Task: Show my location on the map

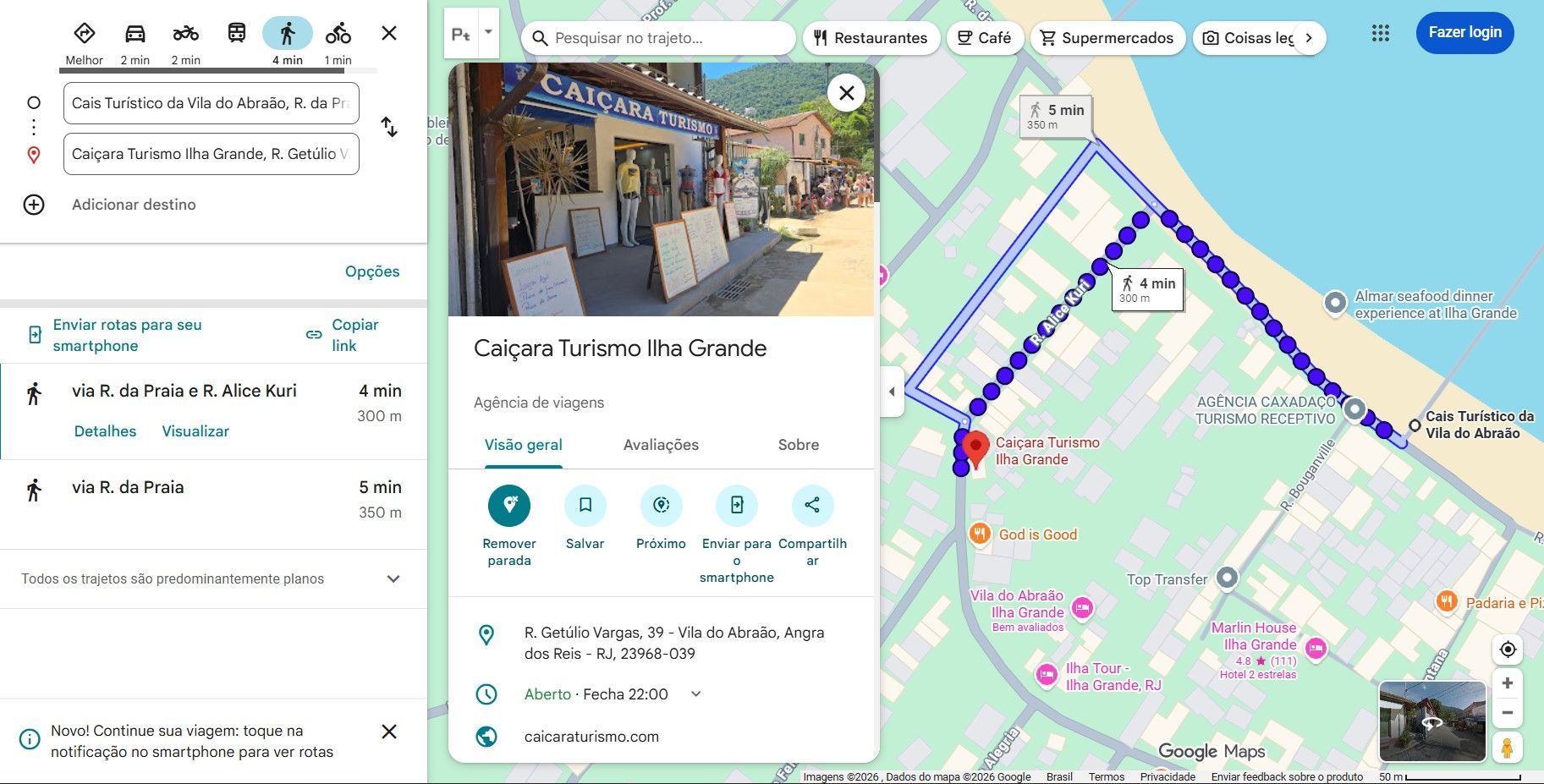Action: 1508,650
